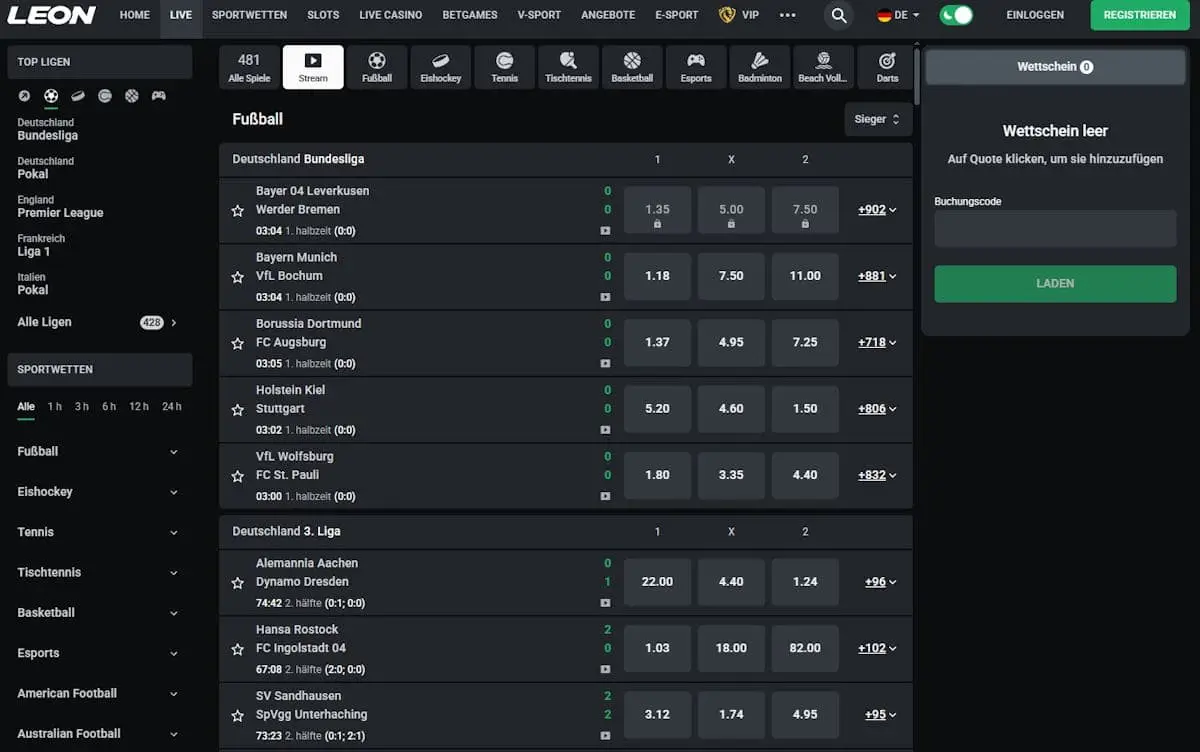This screenshot has width=1200, height=752.
Task: Open stream icon for Bayern Munich match
Action: pos(605,297)
